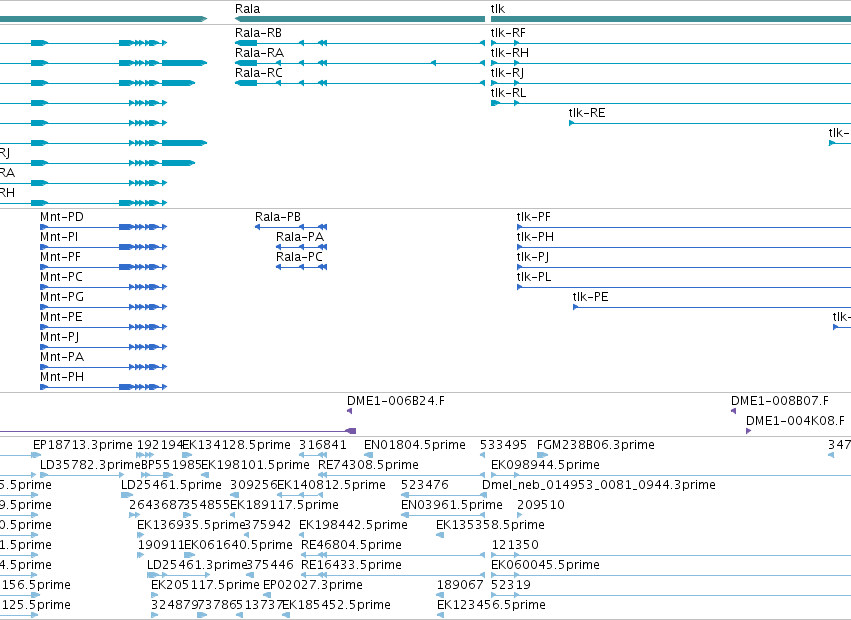Click the tlk-PL protein label
Viewport: 851px width, 620px height.
pos(534,277)
